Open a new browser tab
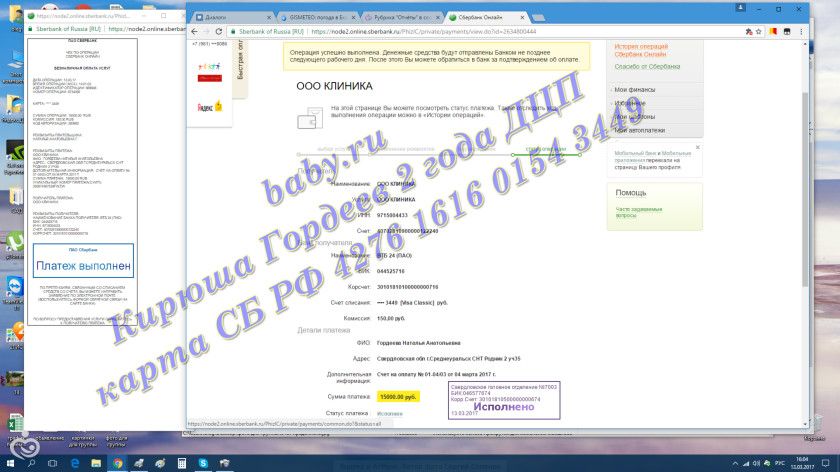 pyautogui.click(x=538, y=18)
